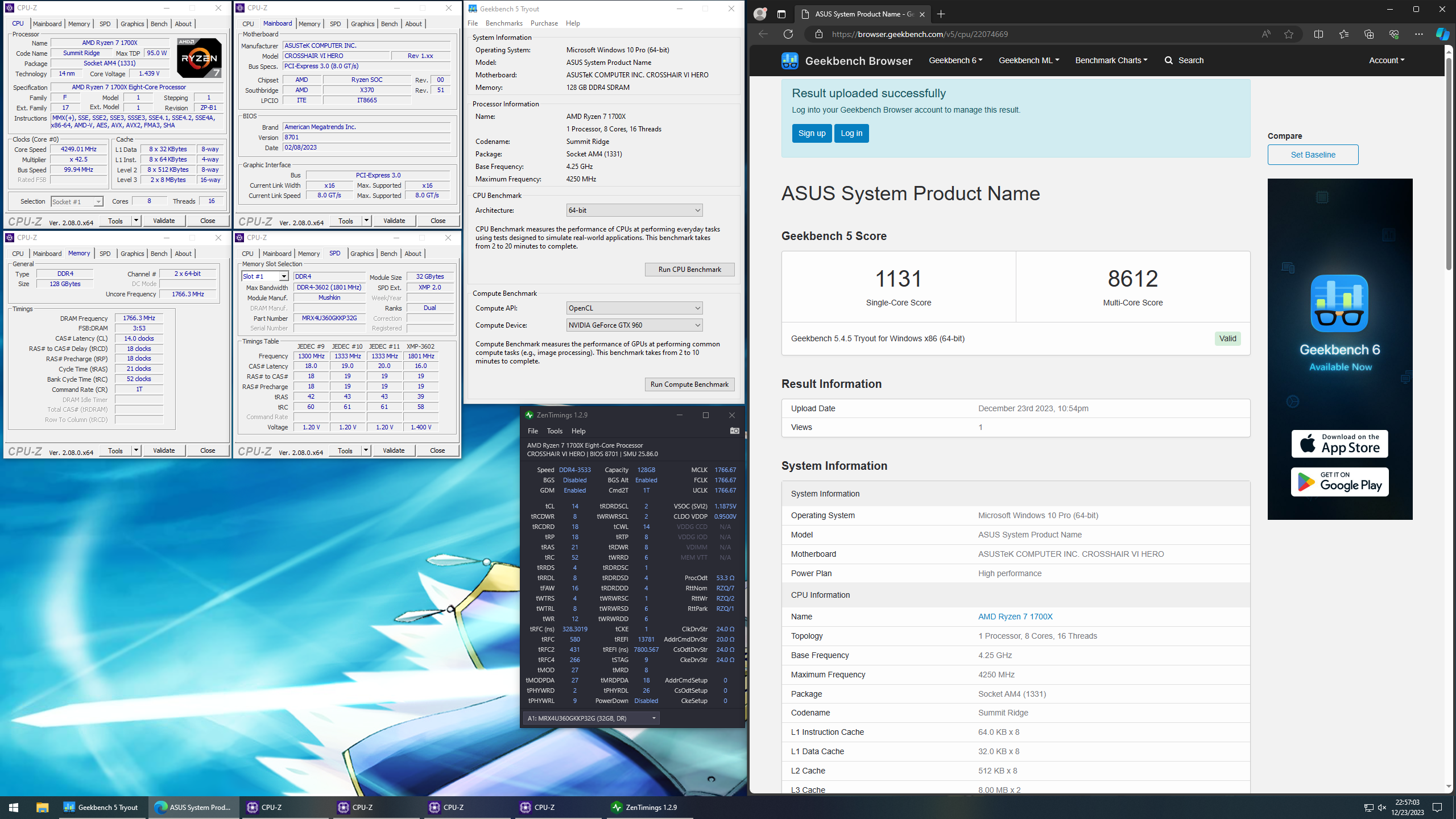Open the Socket #1 selection dropdown in CPU-Z
Screen dimensions: 1456x819
[x=77, y=202]
